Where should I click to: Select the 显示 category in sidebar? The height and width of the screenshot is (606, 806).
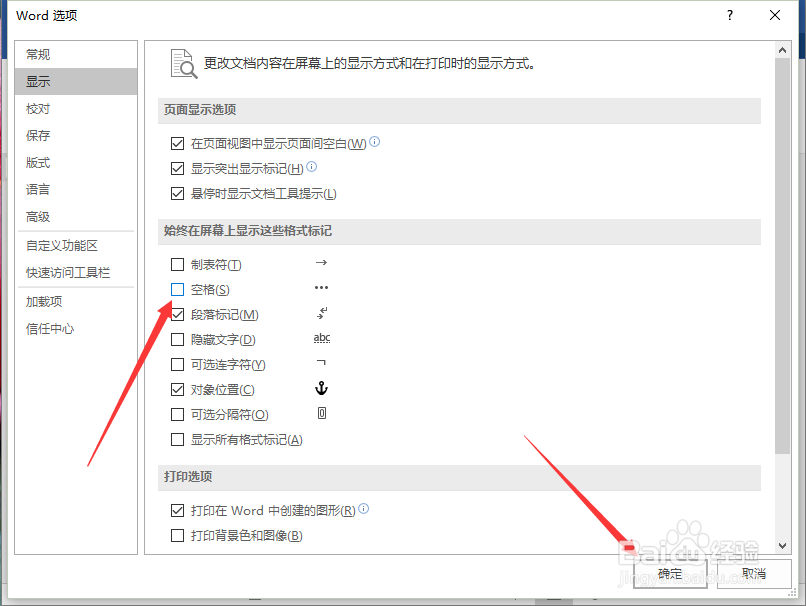tap(76, 81)
